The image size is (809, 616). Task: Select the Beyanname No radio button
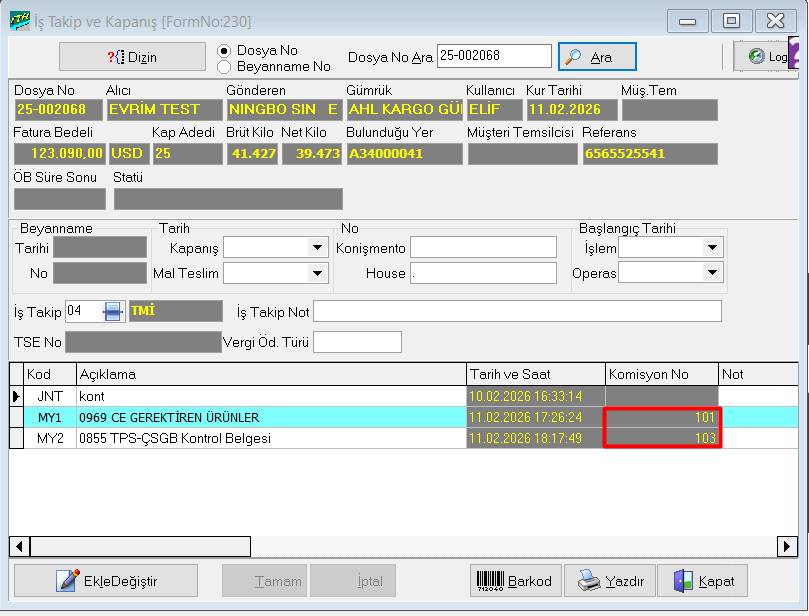[x=224, y=67]
